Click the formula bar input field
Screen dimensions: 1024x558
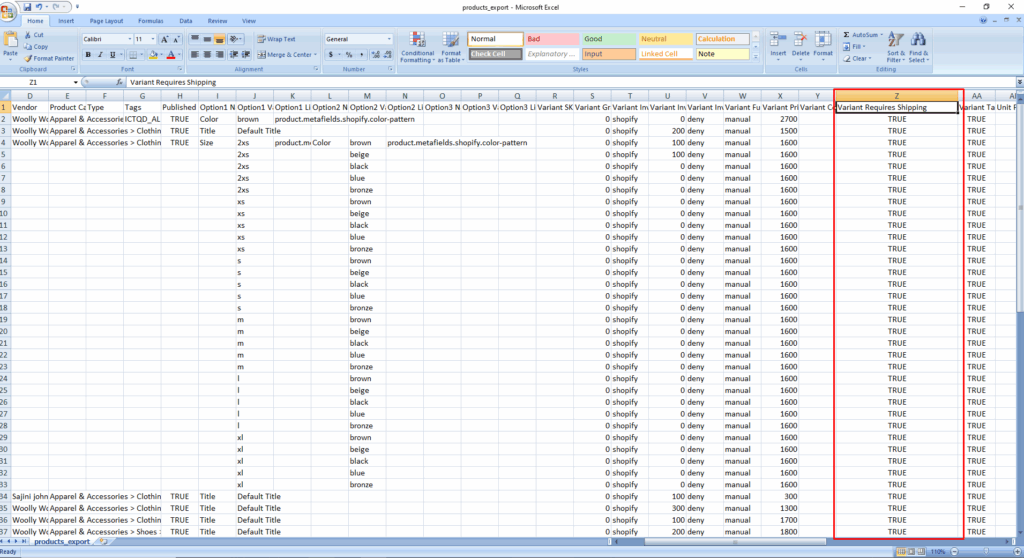(x=500, y=82)
